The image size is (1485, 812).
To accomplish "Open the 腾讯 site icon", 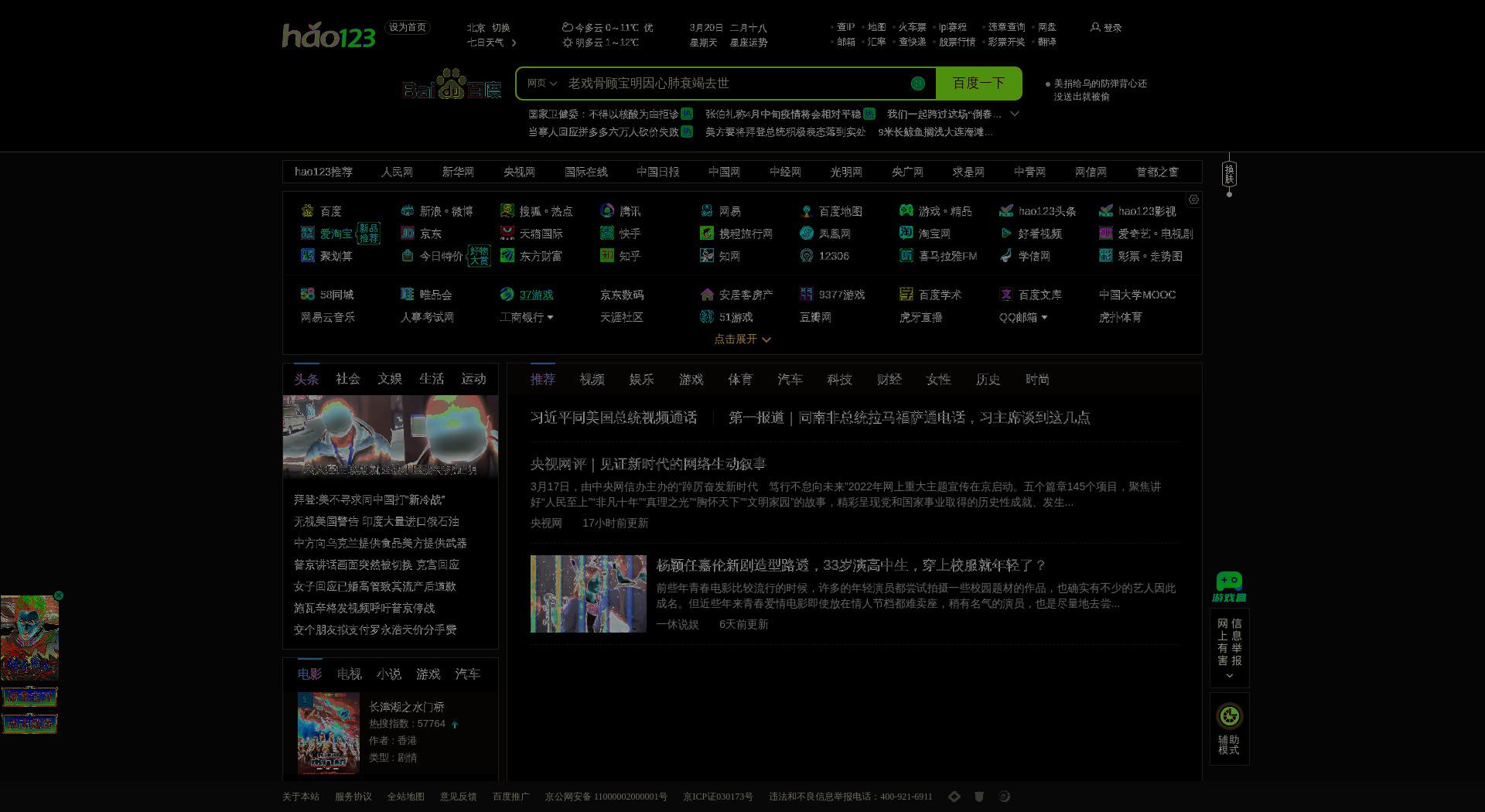I will (606, 210).
